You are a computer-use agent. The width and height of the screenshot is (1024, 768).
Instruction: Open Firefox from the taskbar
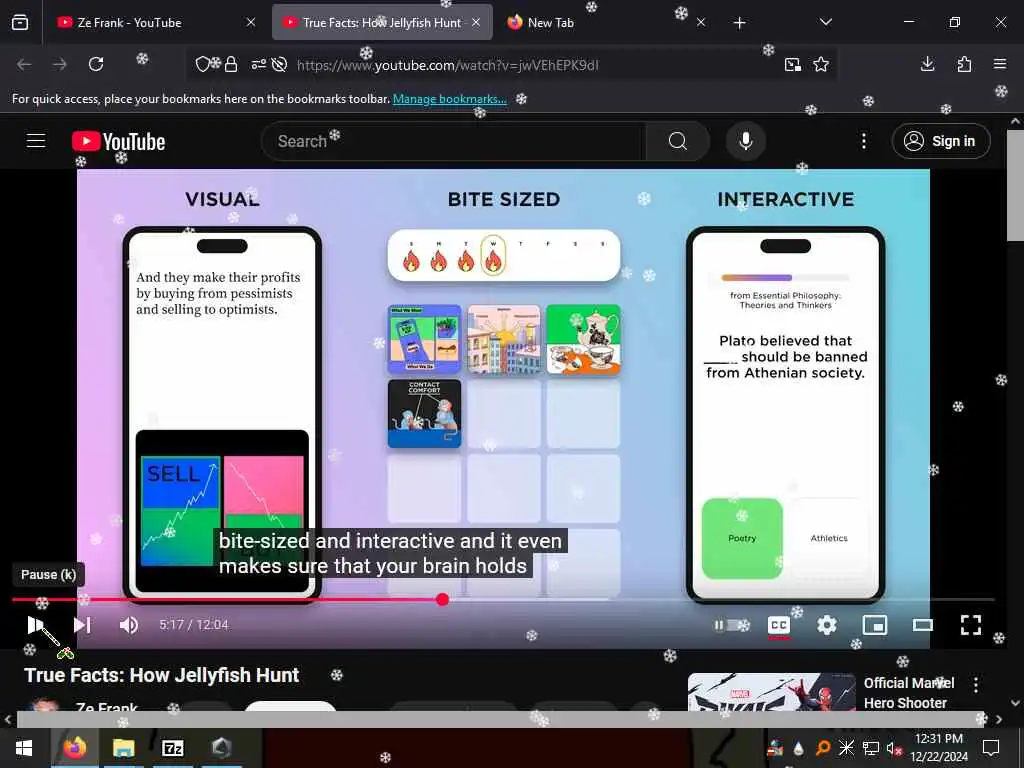tap(74, 748)
